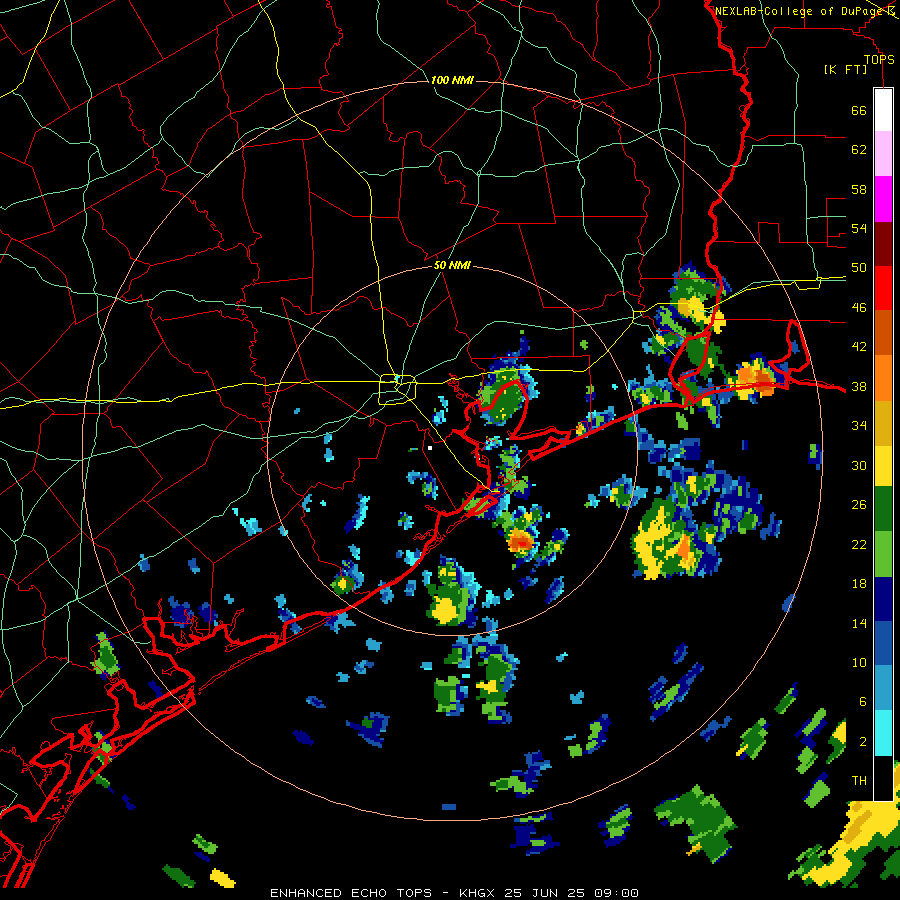Select the 10 legend value
The height and width of the screenshot is (900, 900).
click(859, 662)
